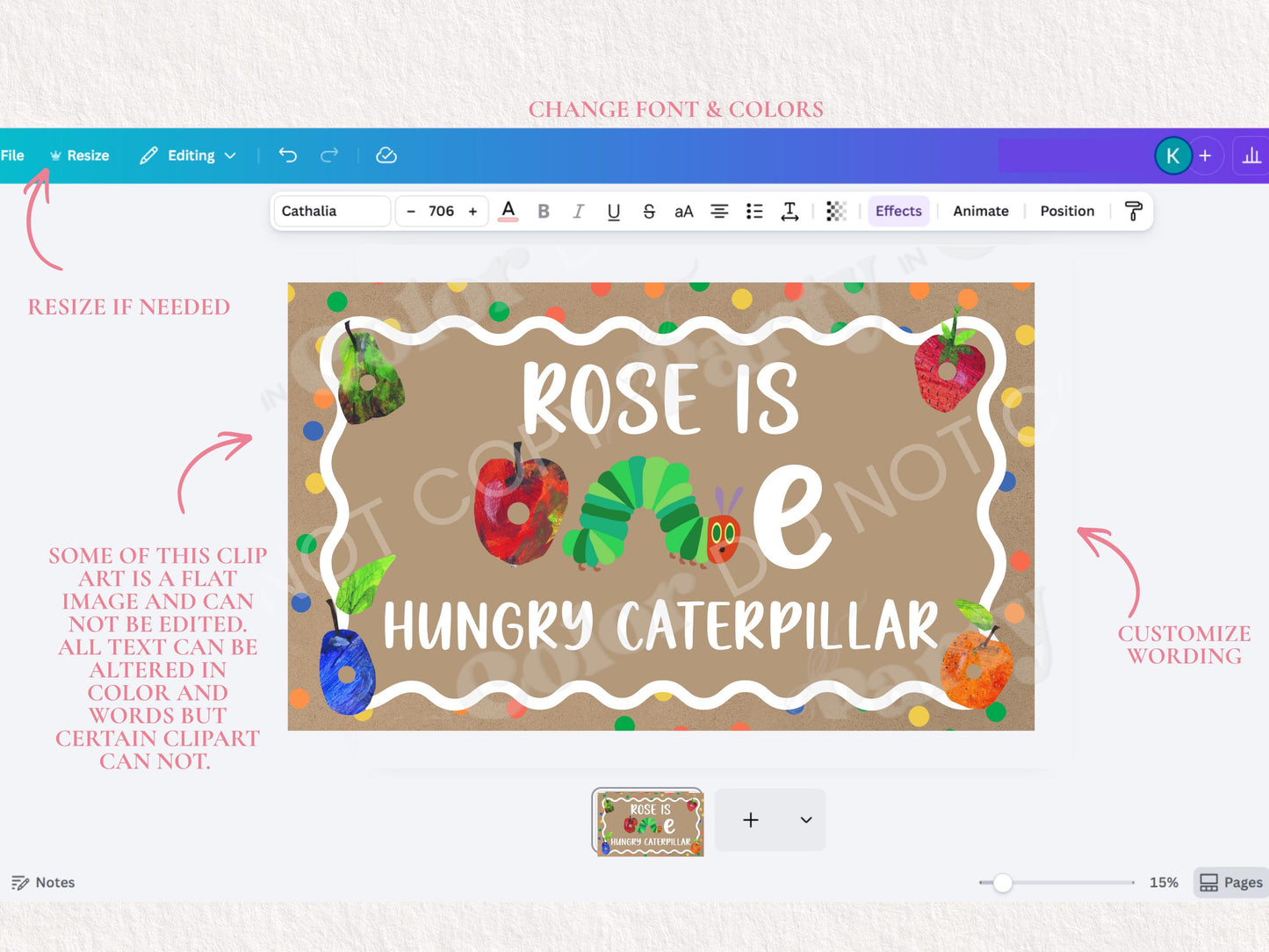The width and height of the screenshot is (1269, 952).
Task: Open the text spacing options
Action: coord(790,211)
